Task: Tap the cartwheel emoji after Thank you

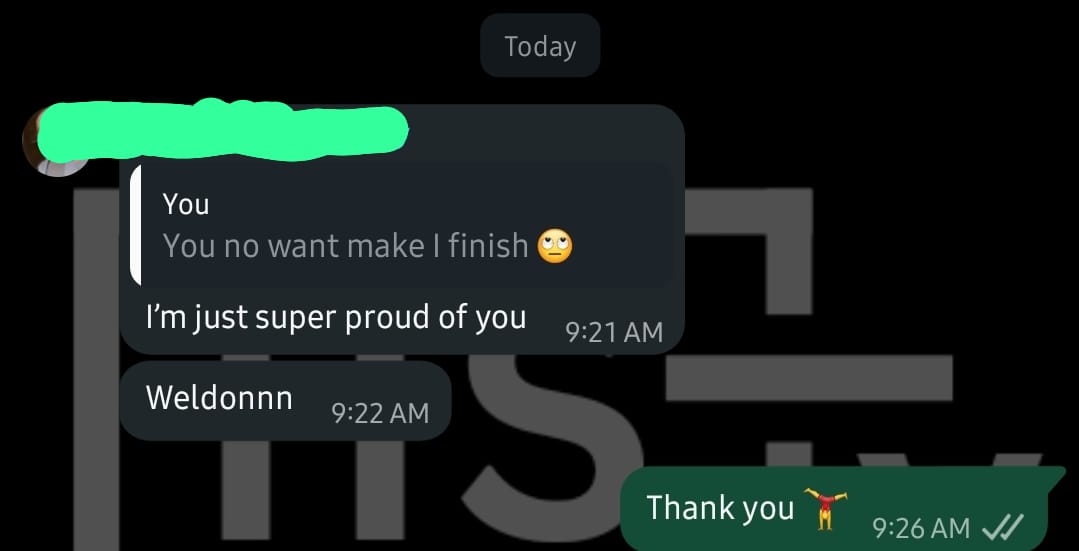Action: coord(826,508)
